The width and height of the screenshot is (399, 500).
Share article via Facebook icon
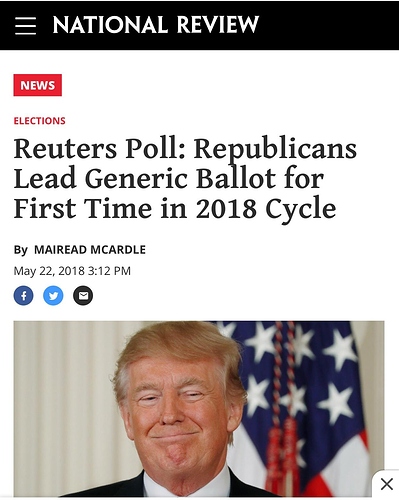[x=23, y=295]
